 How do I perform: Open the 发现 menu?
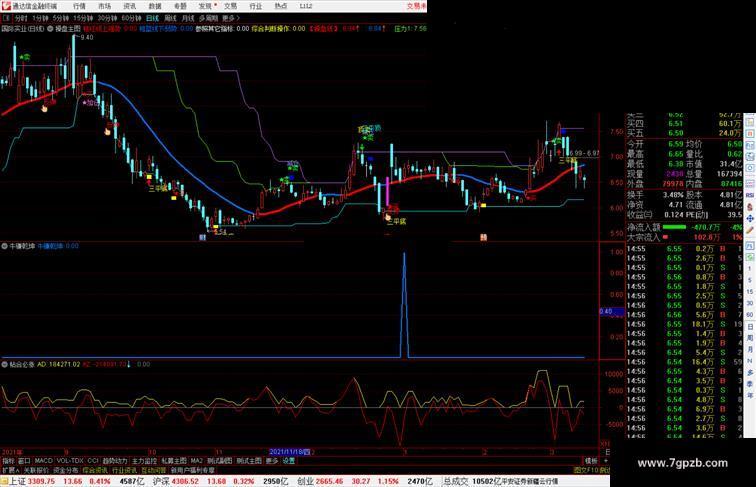pos(205,6)
